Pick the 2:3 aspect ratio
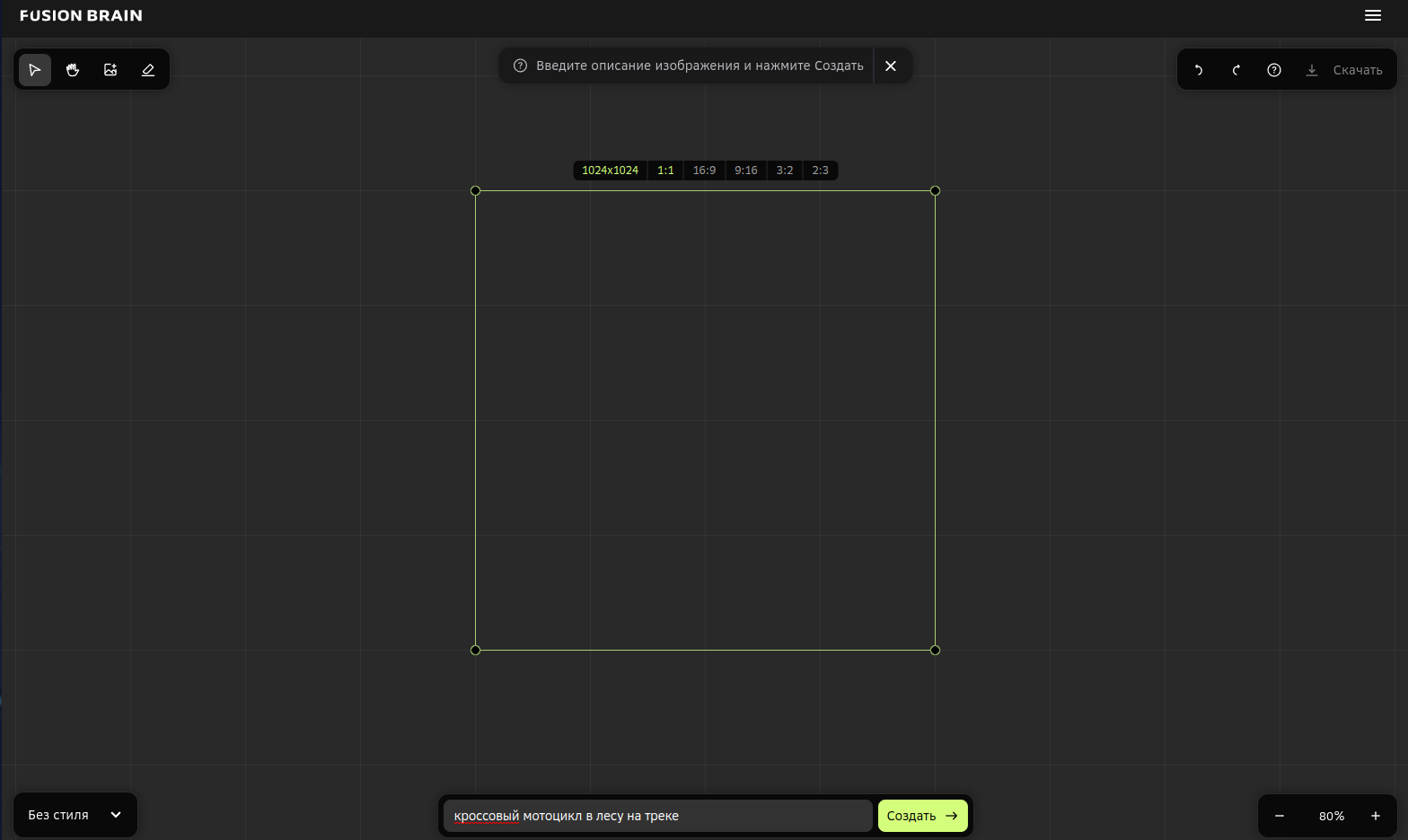 (820, 171)
